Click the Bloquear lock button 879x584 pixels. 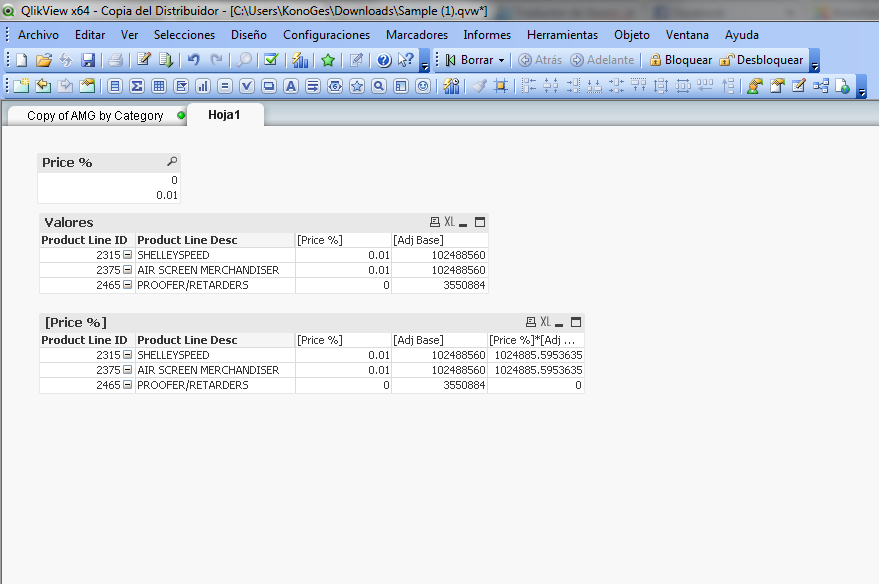click(681, 60)
